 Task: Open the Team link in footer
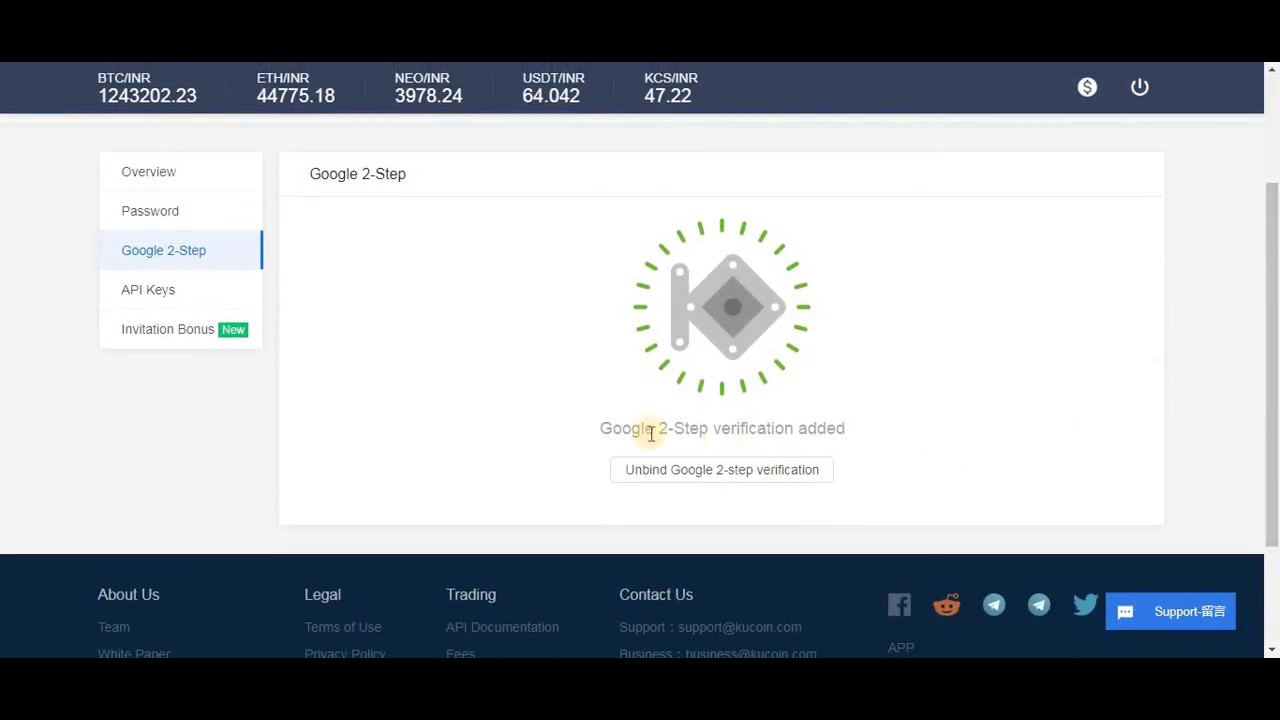[x=114, y=627]
